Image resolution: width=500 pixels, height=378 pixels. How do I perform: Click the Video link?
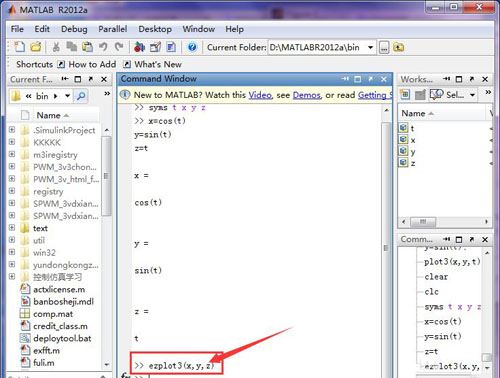(260, 95)
